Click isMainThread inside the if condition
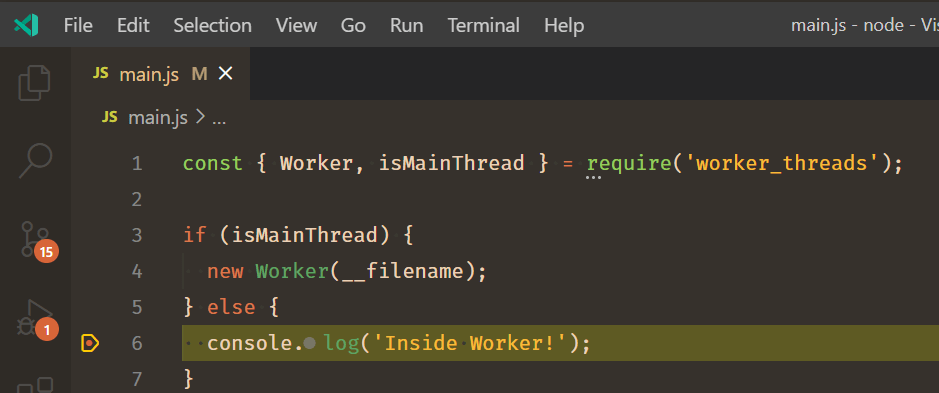Screen dimensions: 939x393 [x=305, y=235]
